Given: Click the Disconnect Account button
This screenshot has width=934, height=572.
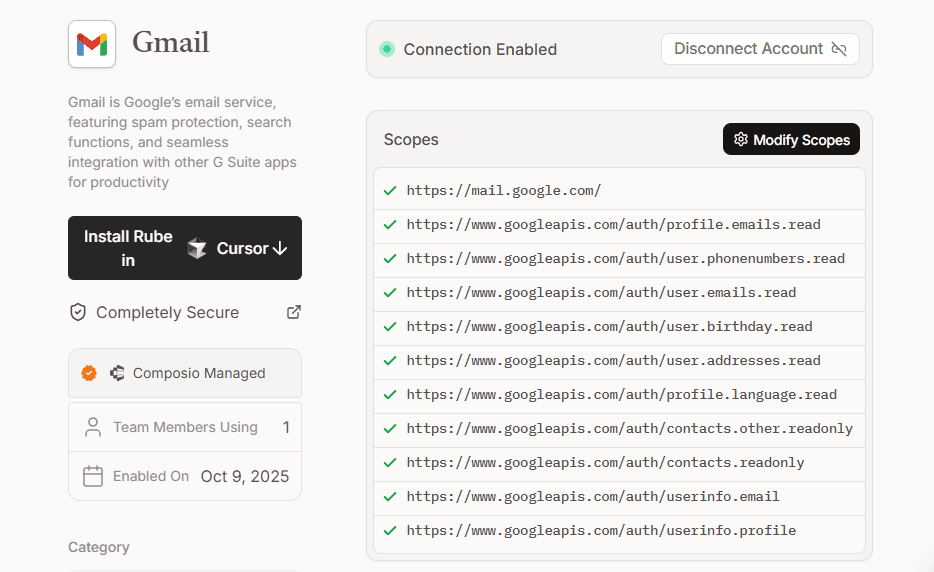Looking at the screenshot, I should click(x=760, y=49).
